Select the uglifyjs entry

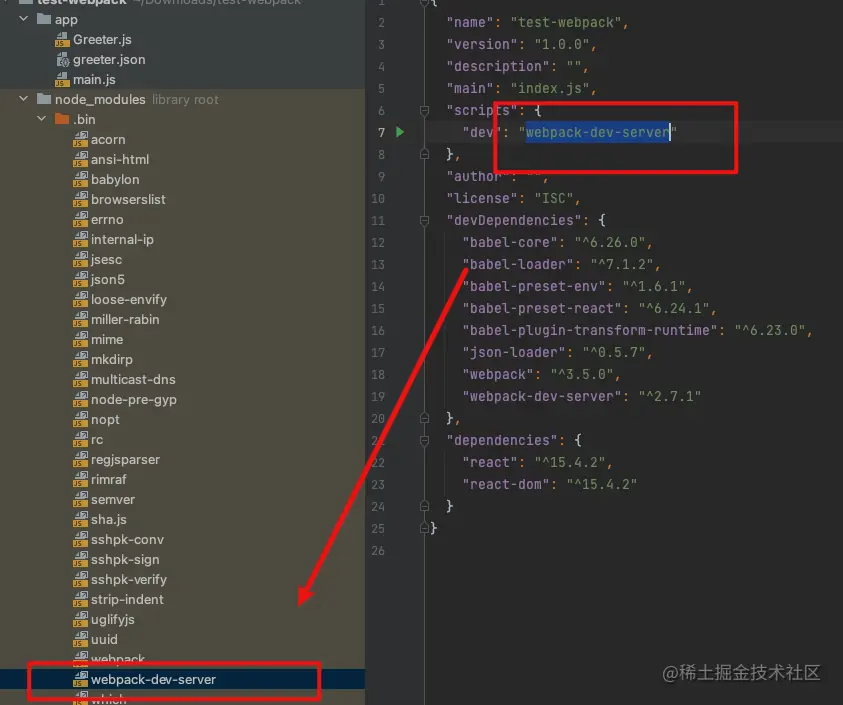pos(113,619)
